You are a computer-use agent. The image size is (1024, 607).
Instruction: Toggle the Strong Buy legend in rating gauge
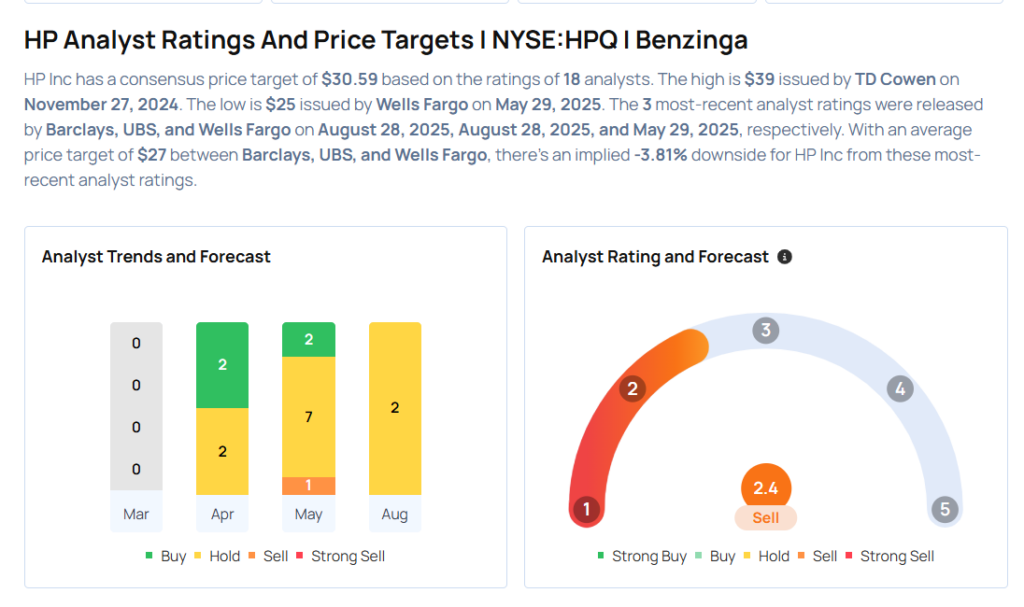642,556
